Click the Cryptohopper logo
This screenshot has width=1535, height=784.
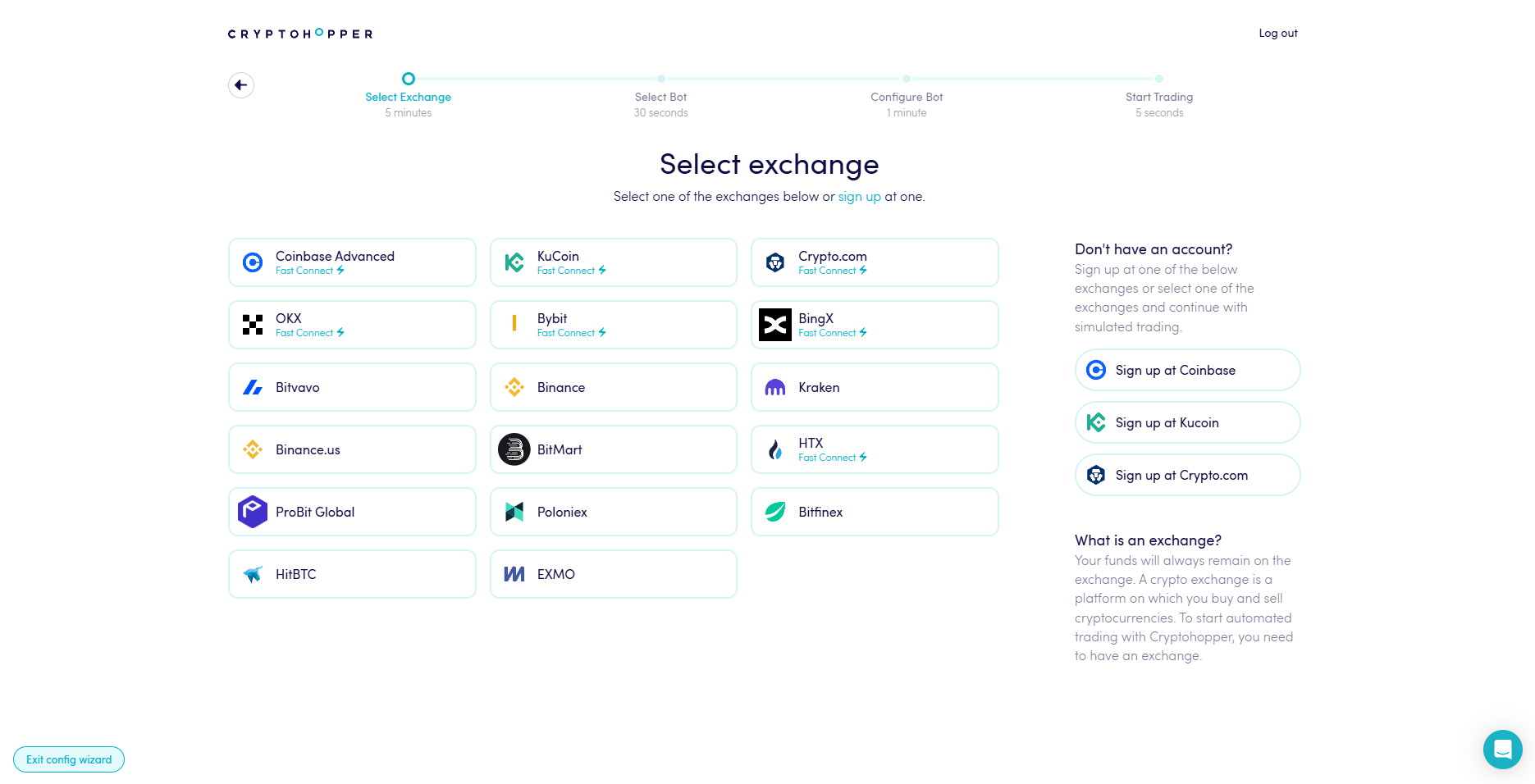pos(300,34)
